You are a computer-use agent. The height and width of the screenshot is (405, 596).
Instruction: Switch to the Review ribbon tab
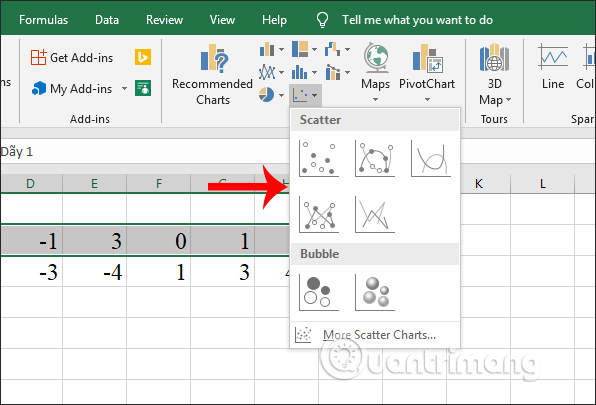coord(165,20)
